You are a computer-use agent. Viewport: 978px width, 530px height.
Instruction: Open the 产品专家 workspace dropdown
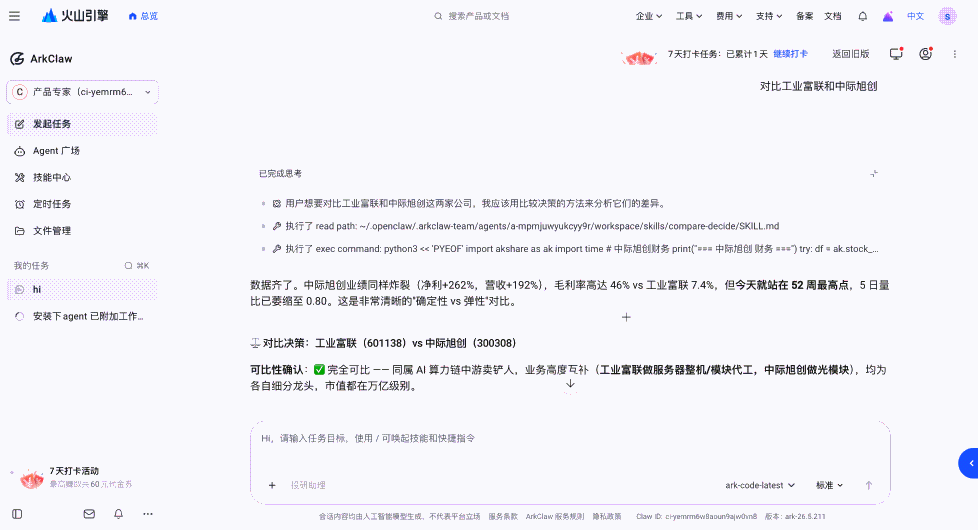82,92
